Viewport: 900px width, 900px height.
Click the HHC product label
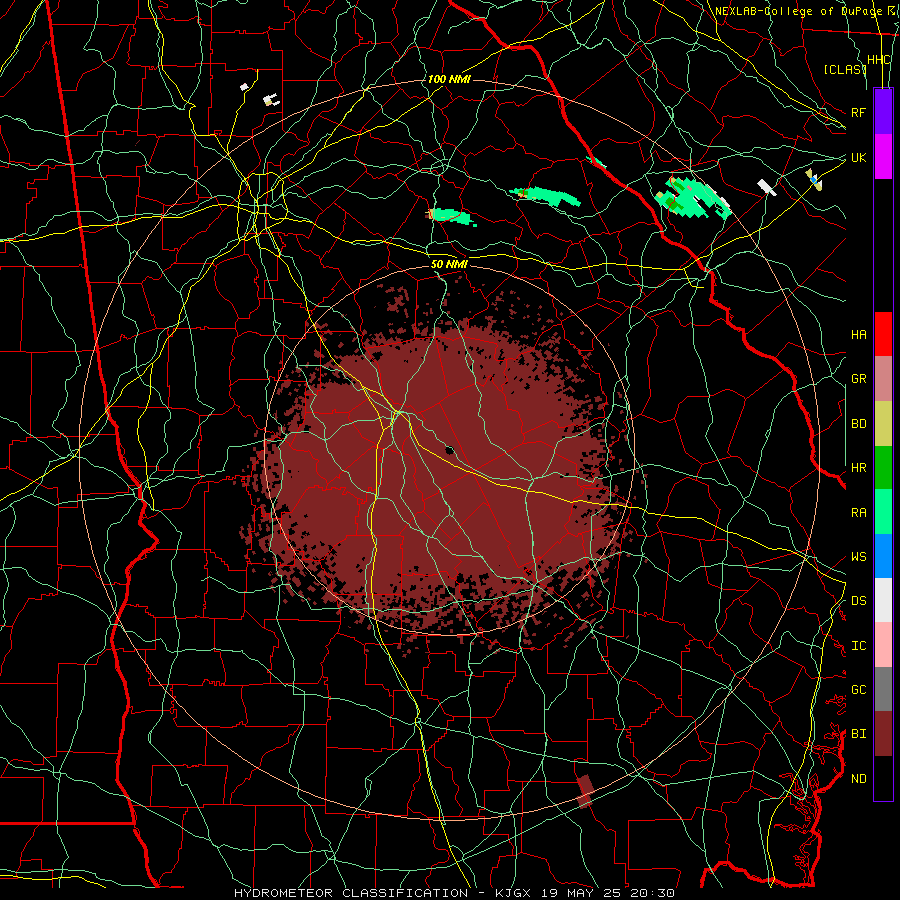click(879, 60)
